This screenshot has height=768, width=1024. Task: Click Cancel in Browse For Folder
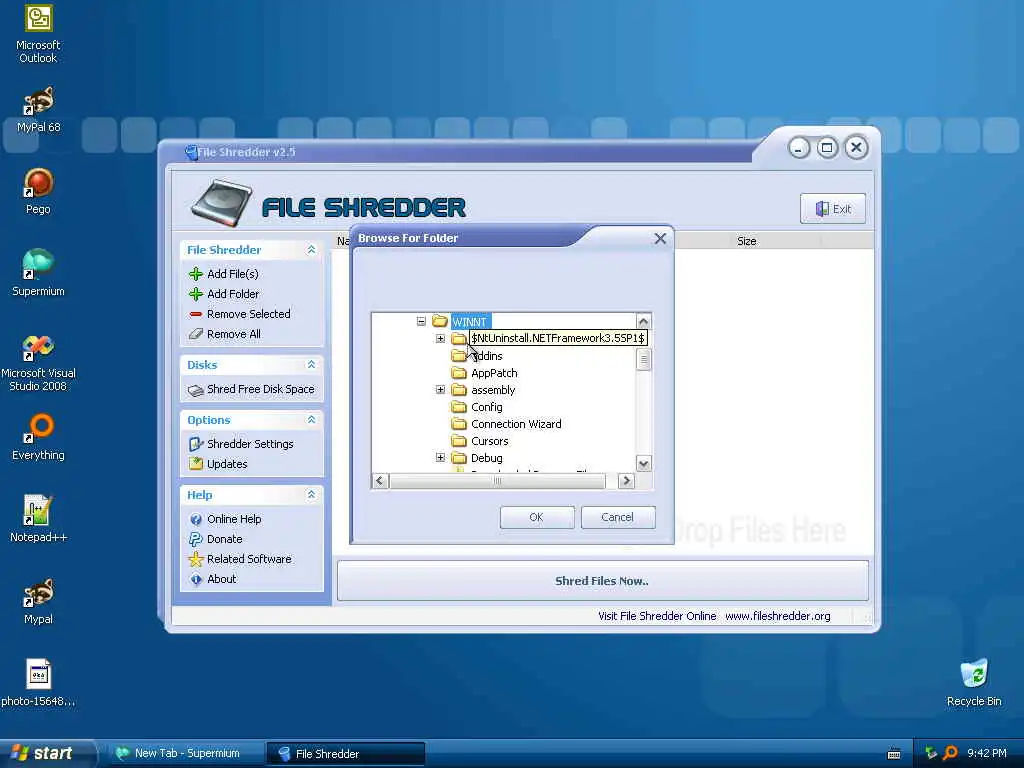pos(617,517)
